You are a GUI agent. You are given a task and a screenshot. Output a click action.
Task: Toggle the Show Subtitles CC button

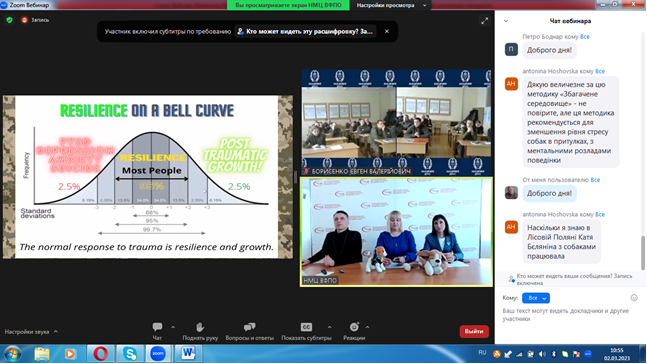(x=306, y=327)
